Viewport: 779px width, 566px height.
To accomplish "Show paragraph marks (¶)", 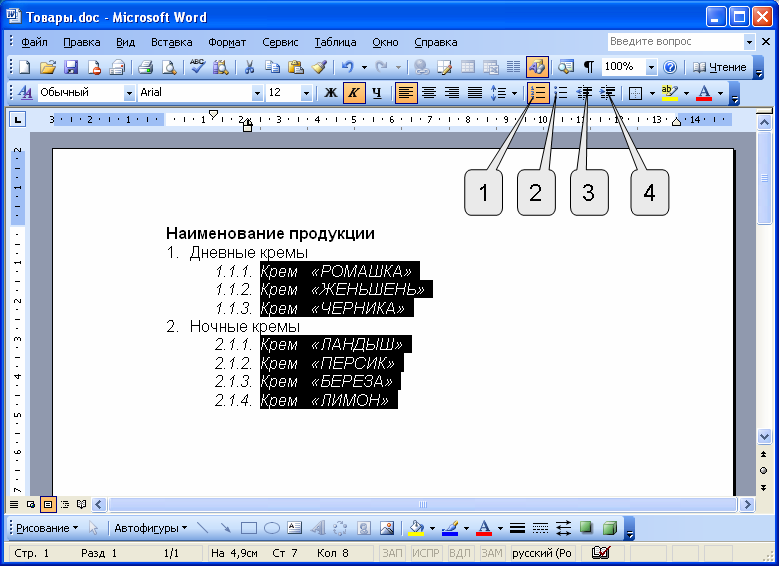I will pyautogui.click(x=589, y=67).
